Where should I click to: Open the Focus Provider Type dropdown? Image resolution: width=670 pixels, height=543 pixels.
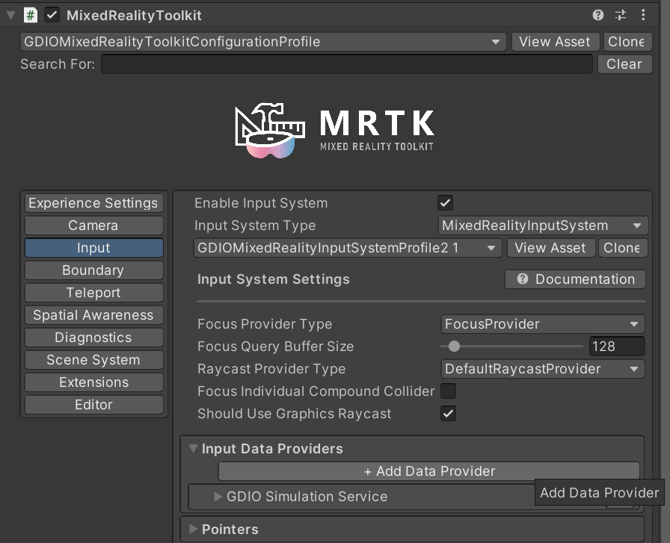tap(544, 324)
